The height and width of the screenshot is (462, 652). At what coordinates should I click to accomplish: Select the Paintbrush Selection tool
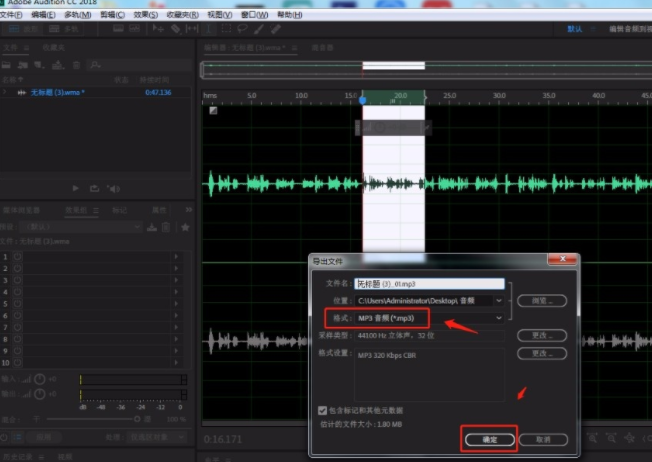tap(259, 29)
